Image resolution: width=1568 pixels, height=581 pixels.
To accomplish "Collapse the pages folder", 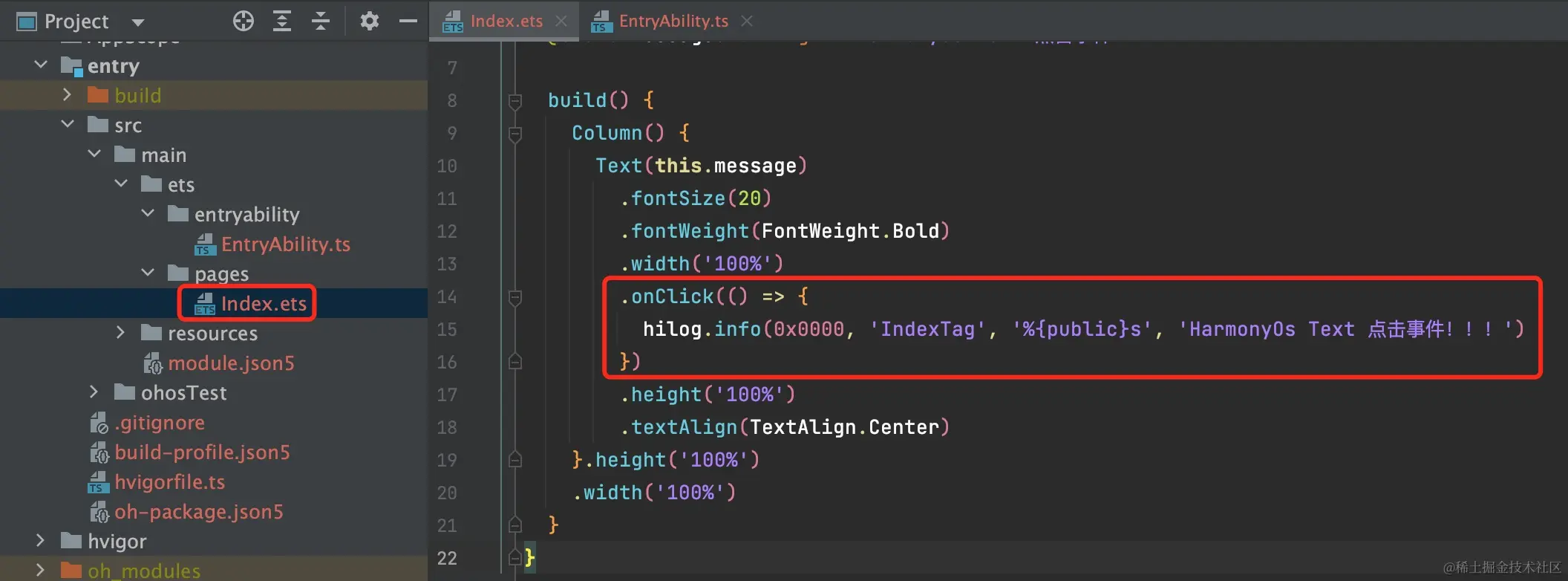I will [148, 273].
